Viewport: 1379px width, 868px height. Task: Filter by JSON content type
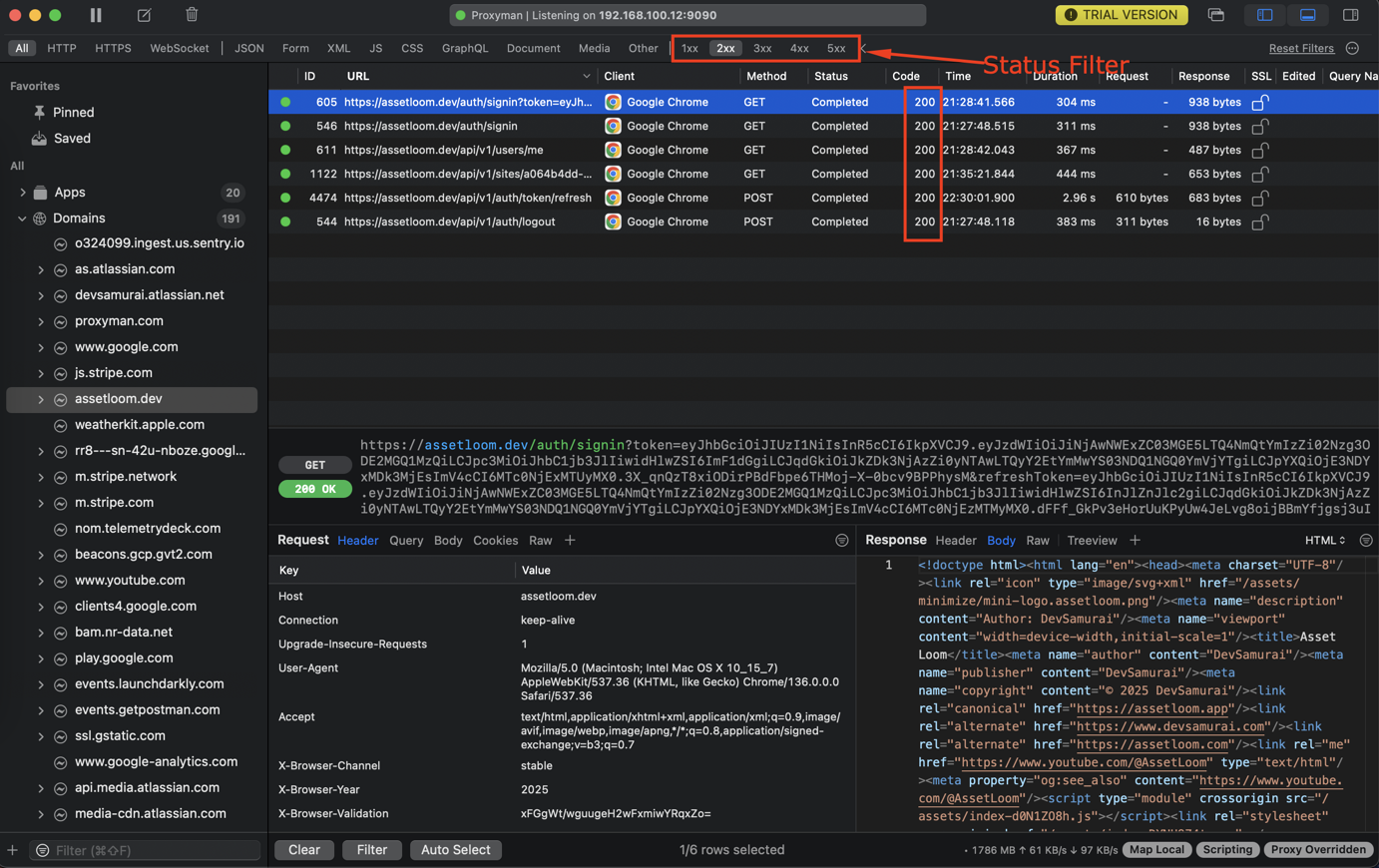[x=248, y=48]
